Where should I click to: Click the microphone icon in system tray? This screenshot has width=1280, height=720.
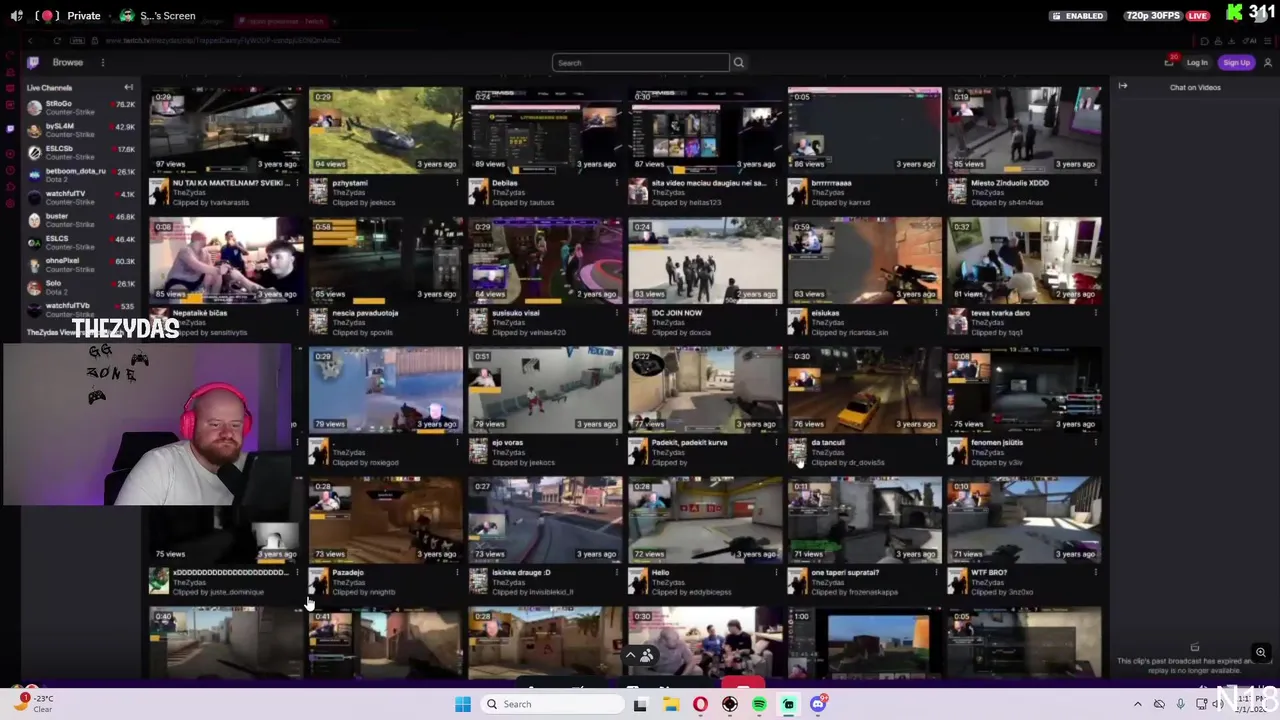tap(1180, 704)
